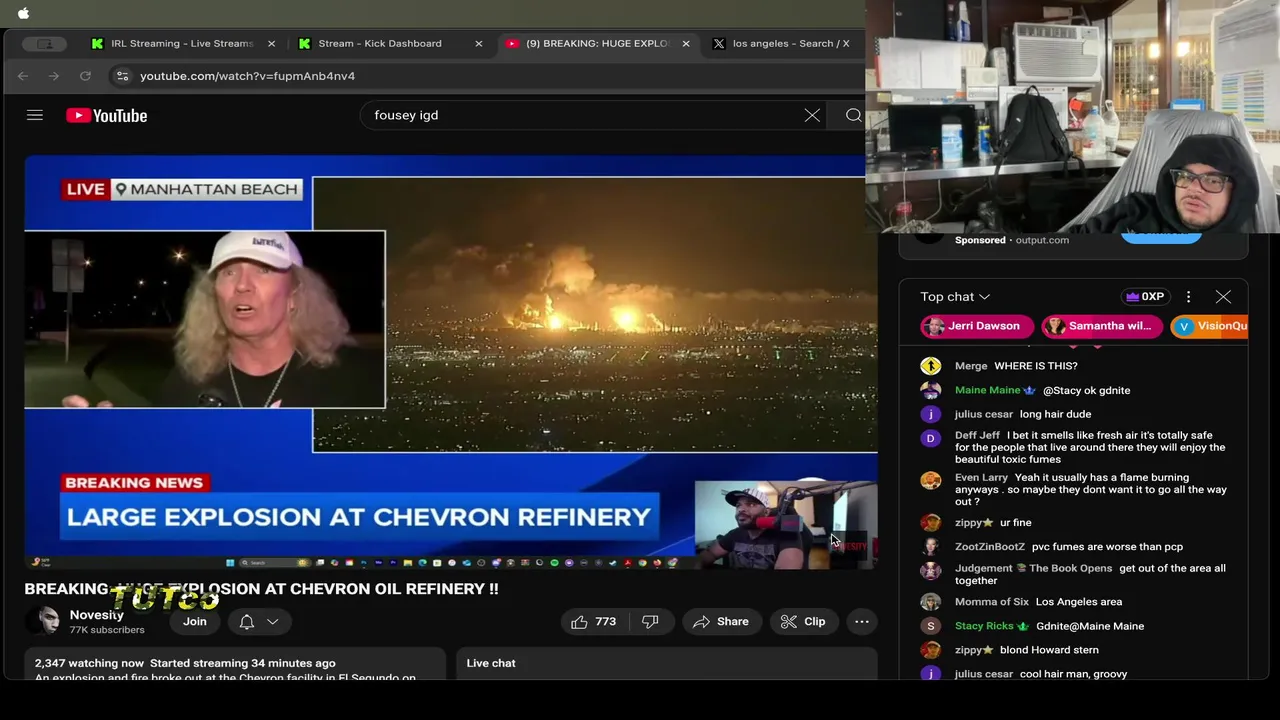Clear the search query with the X

(812, 115)
